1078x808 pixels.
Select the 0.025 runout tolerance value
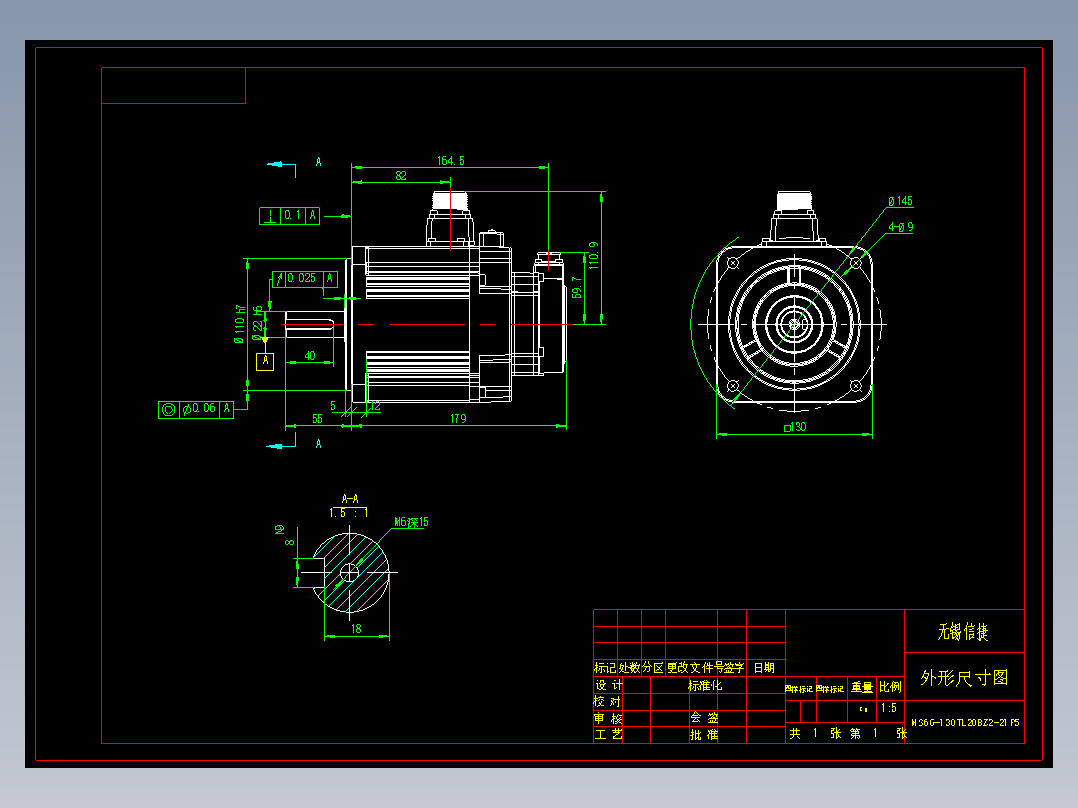point(301,279)
